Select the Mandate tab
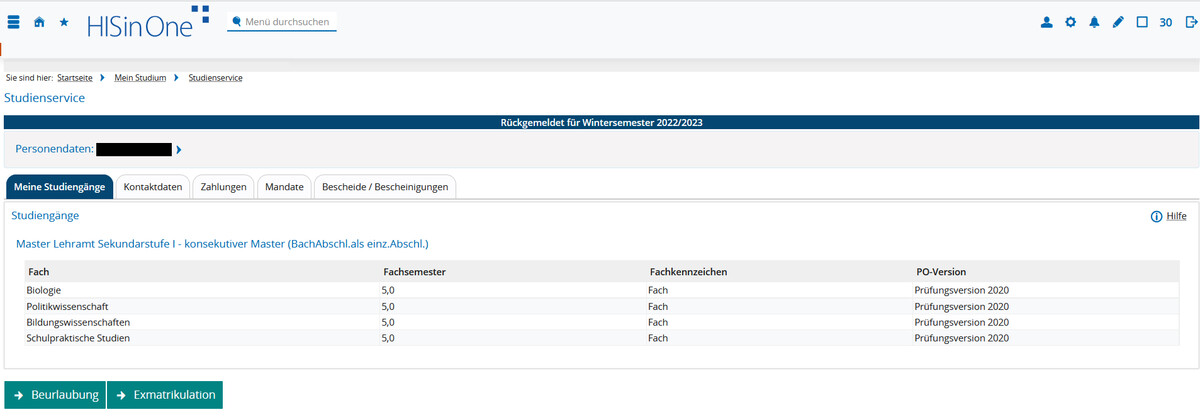Screen dimensions: 1200x417 coord(284,187)
